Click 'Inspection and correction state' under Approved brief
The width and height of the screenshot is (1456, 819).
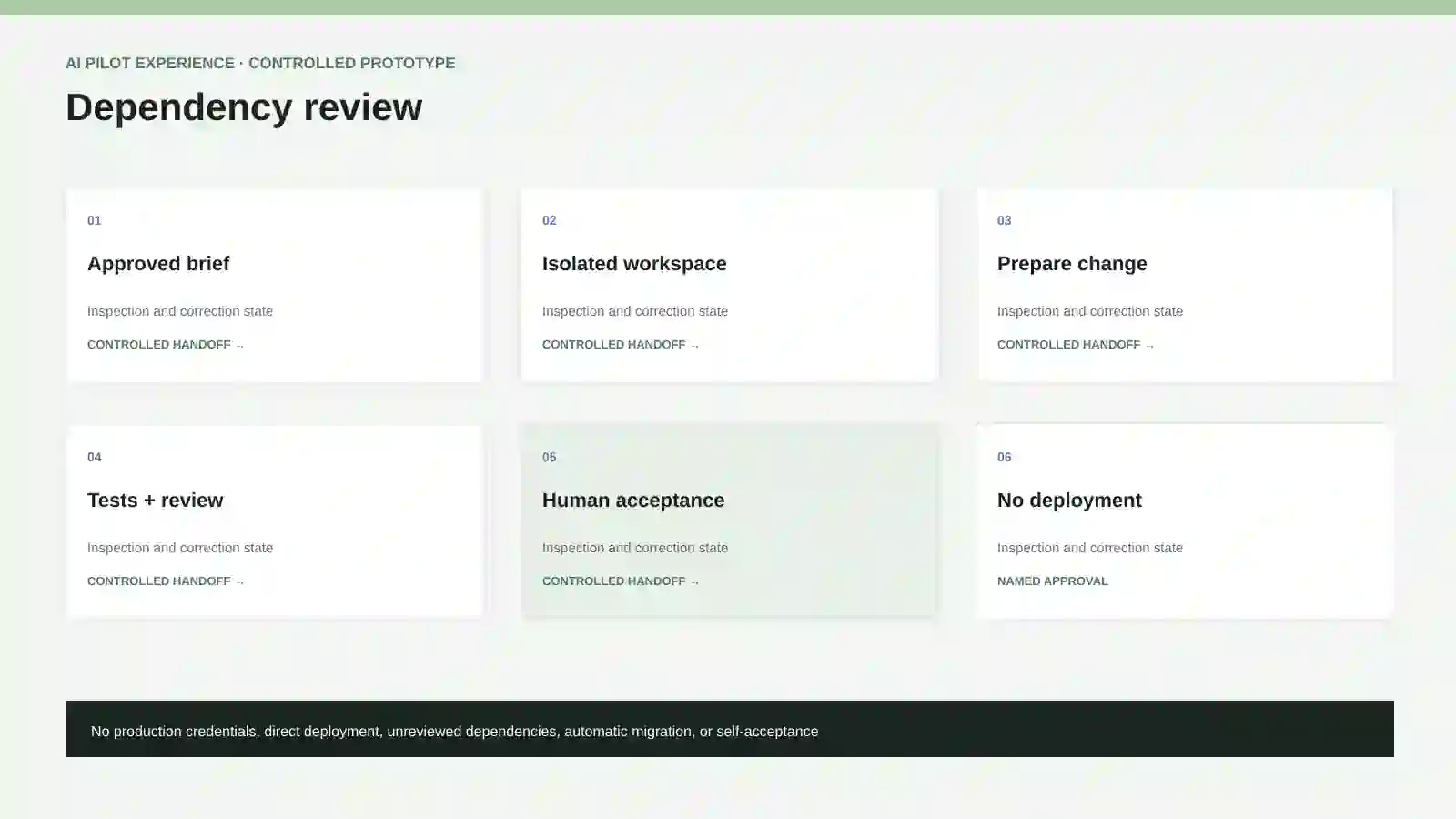180,311
